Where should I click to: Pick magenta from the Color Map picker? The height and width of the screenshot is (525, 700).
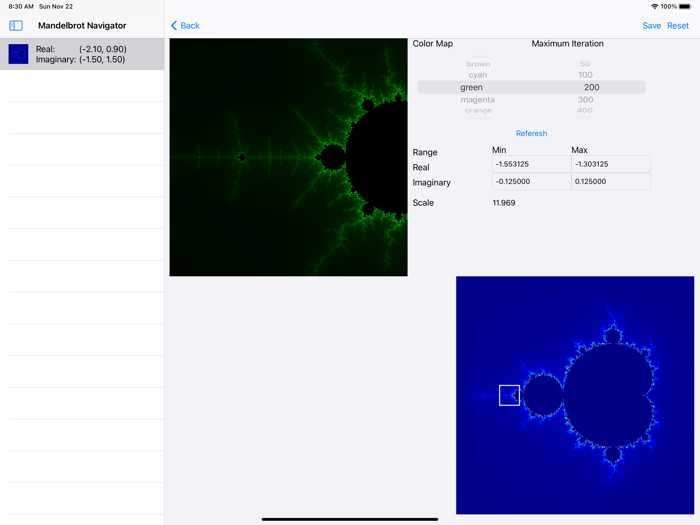coord(478,100)
